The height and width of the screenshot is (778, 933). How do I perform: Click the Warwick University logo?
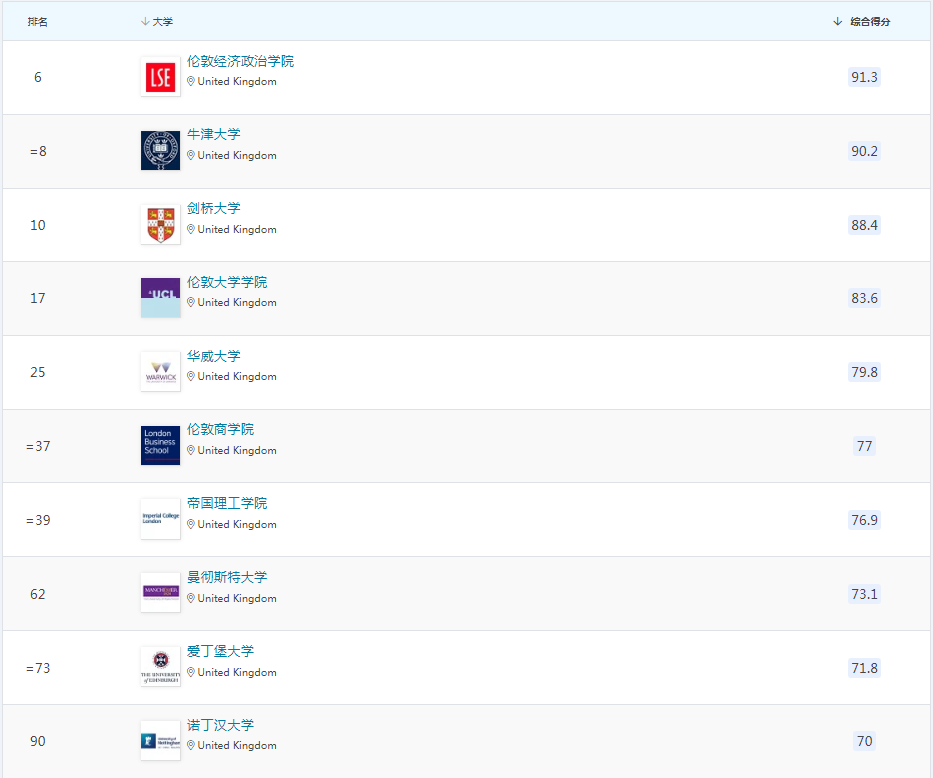(x=160, y=372)
